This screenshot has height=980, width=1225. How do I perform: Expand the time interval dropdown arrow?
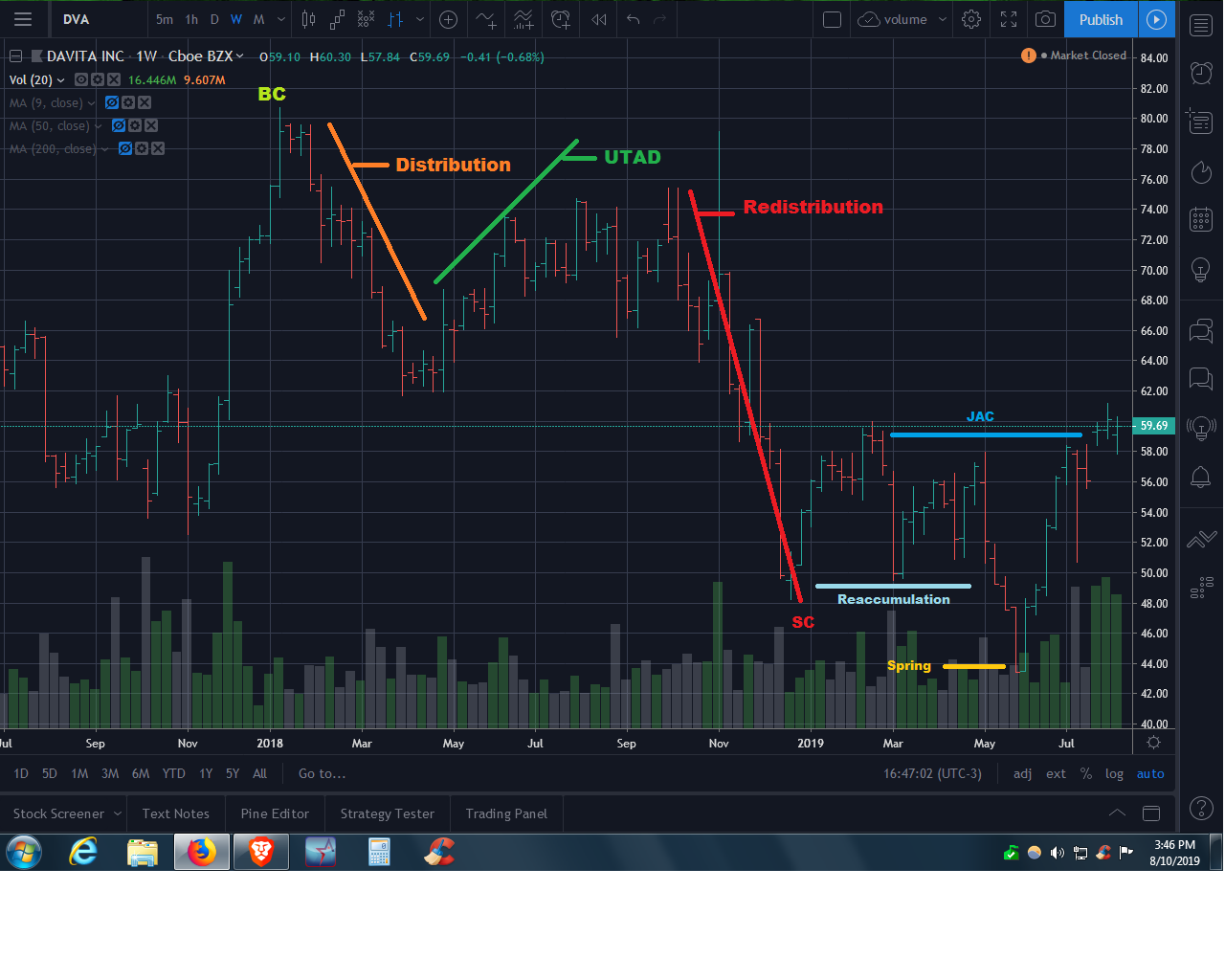click(x=280, y=19)
